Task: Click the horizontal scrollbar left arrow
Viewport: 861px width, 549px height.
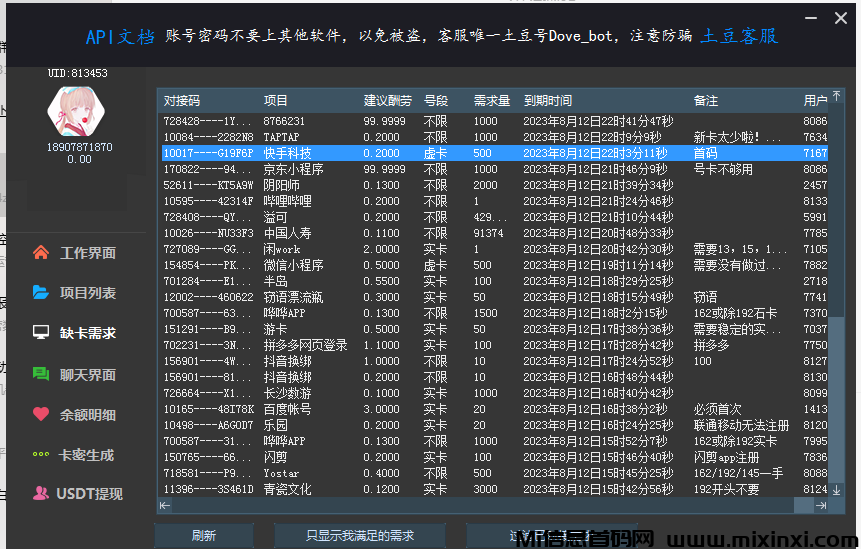Action: [x=166, y=506]
